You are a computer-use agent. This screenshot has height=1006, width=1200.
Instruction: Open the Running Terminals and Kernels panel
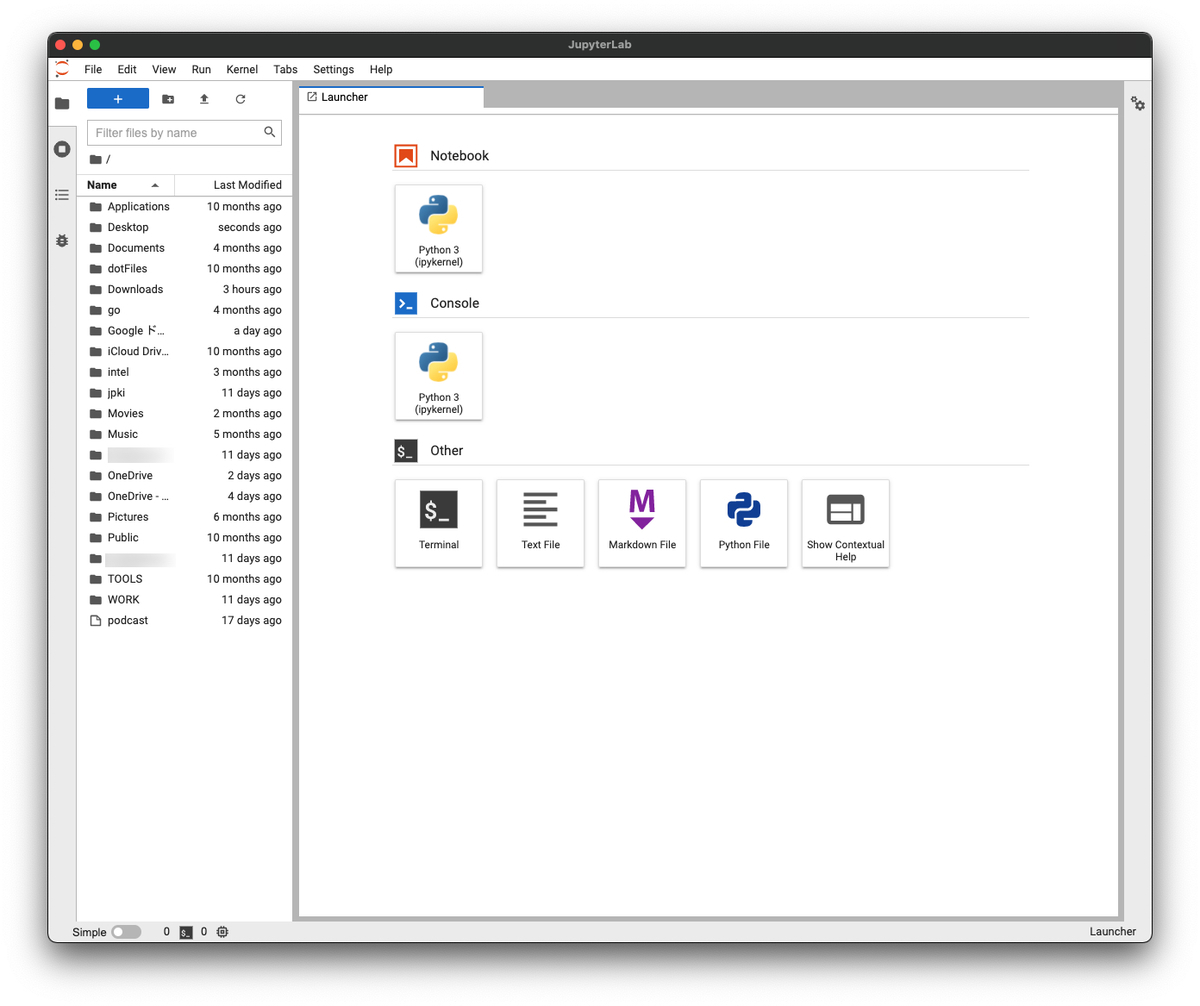tap(62, 149)
